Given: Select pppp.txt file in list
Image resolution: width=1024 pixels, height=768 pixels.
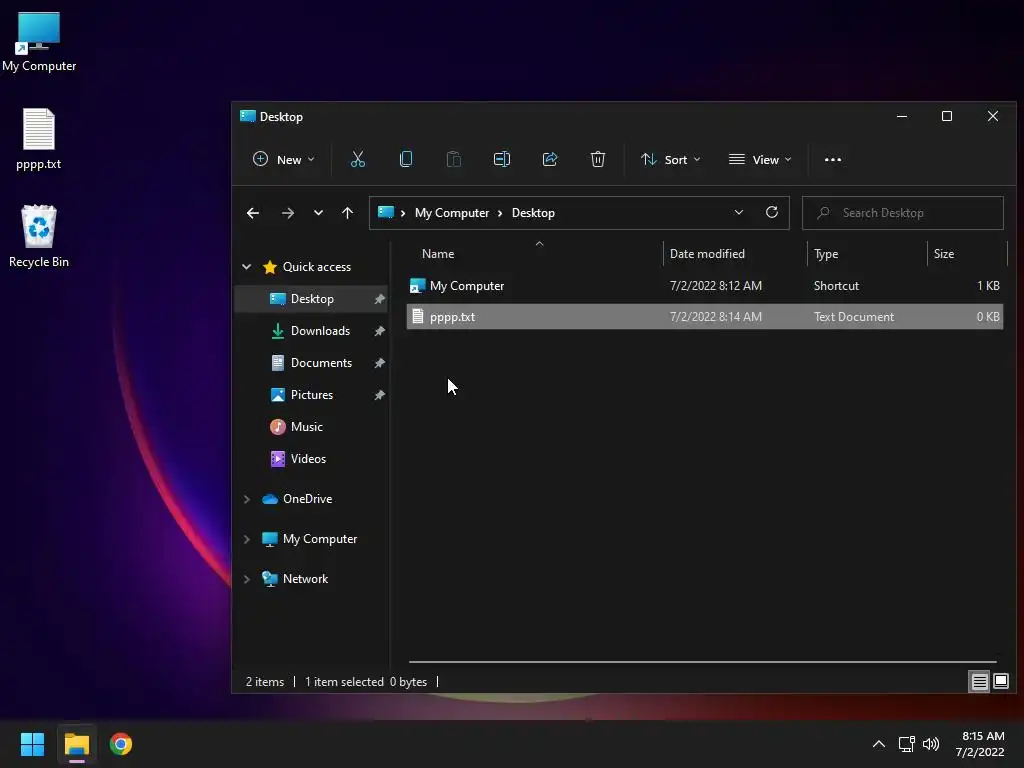Looking at the screenshot, I should click(x=705, y=317).
